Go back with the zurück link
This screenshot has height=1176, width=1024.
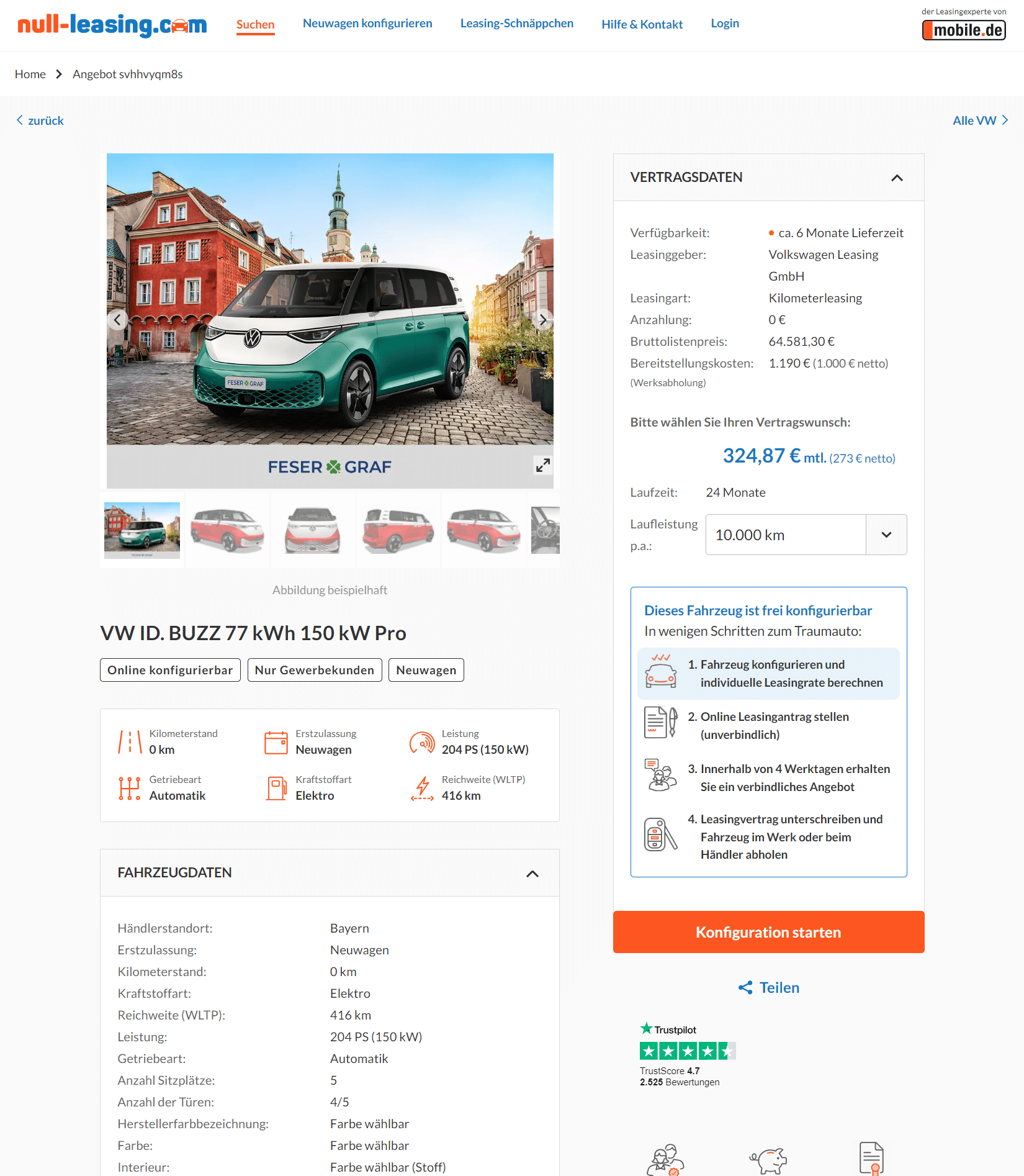click(40, 120)
